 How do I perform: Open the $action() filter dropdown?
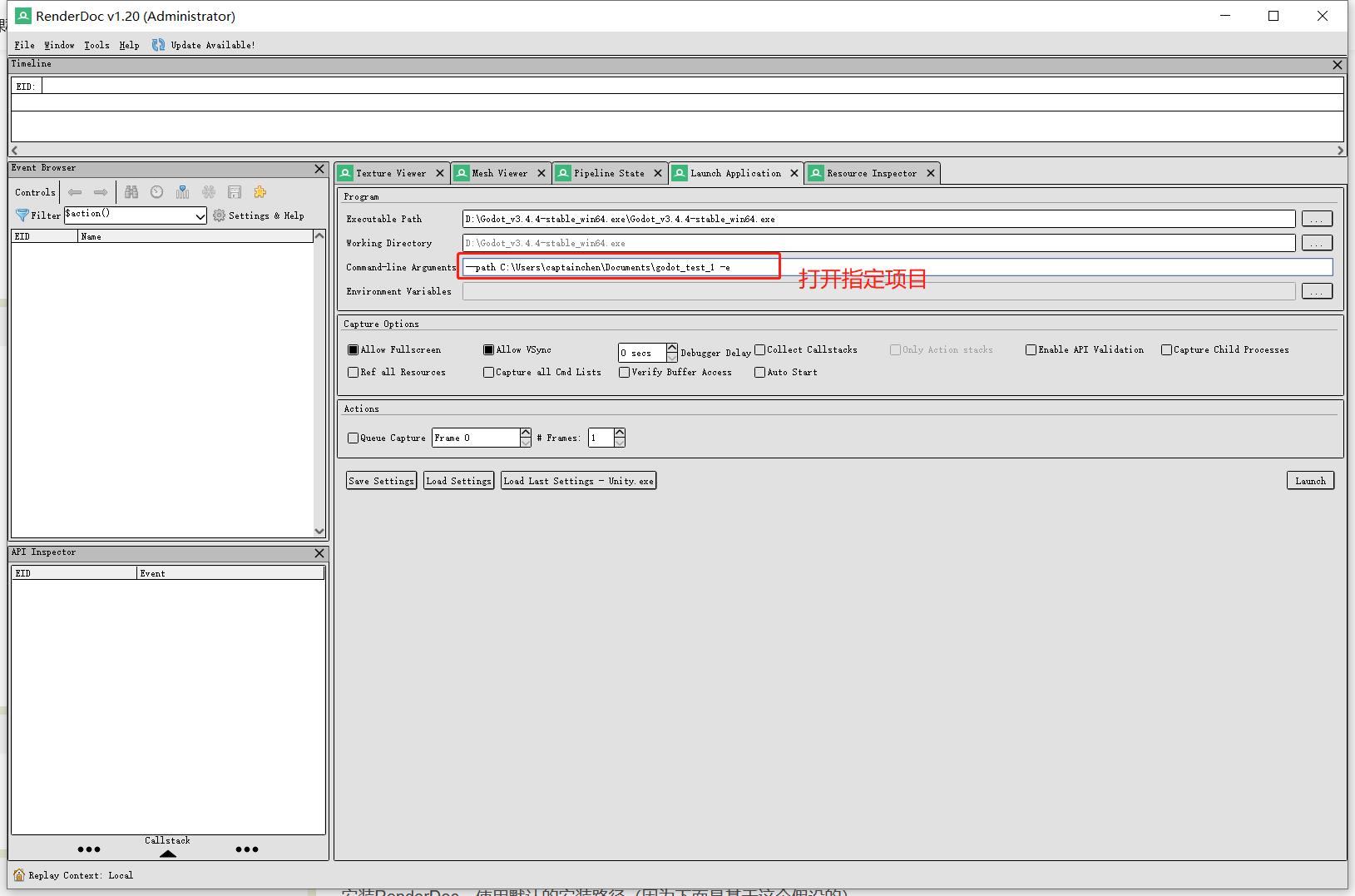click(200, 216)
